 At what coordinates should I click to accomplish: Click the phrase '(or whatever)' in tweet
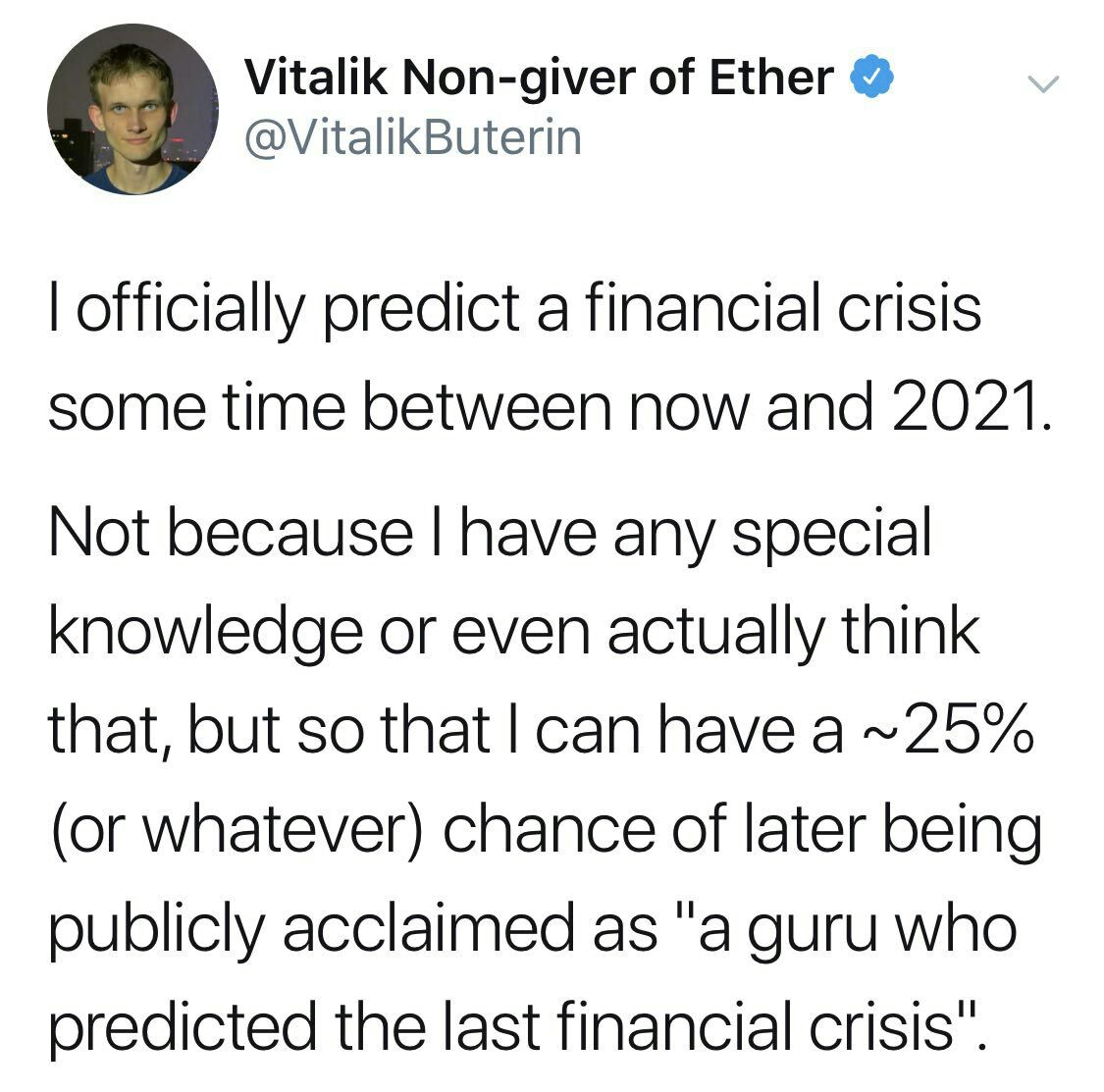(x=237, y=831)
